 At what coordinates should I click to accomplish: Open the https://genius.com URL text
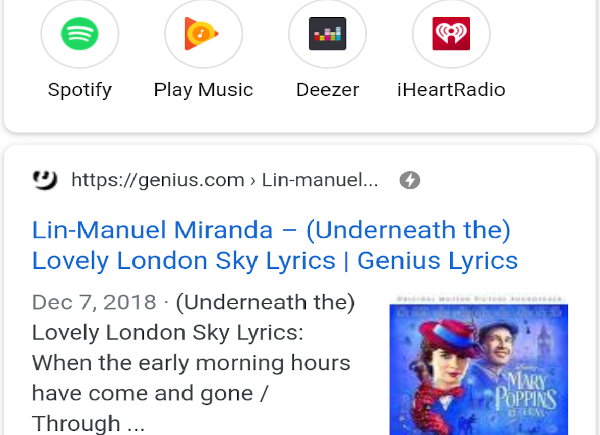158,180
